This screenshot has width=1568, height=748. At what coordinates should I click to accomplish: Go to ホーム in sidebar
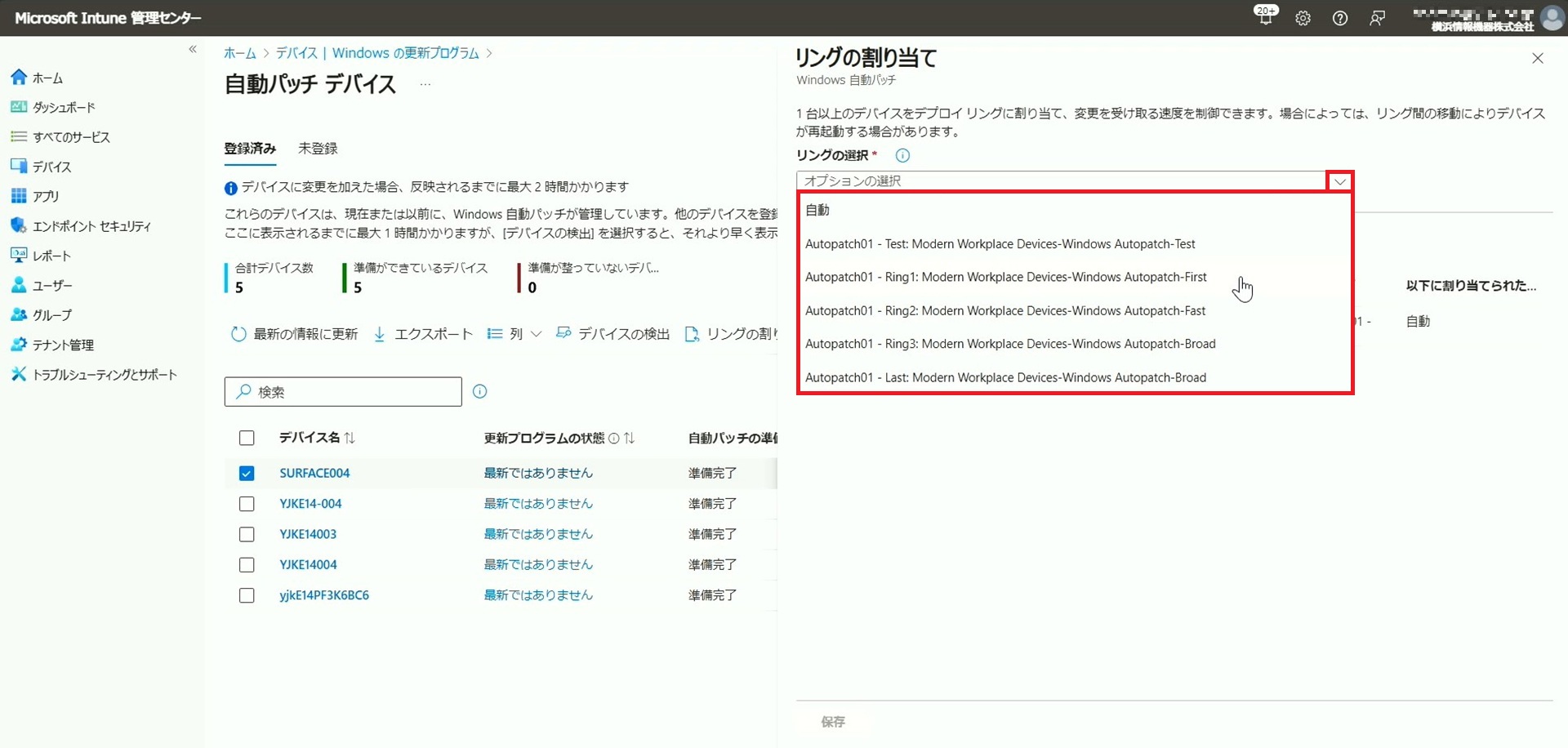[x=38, y=78]
